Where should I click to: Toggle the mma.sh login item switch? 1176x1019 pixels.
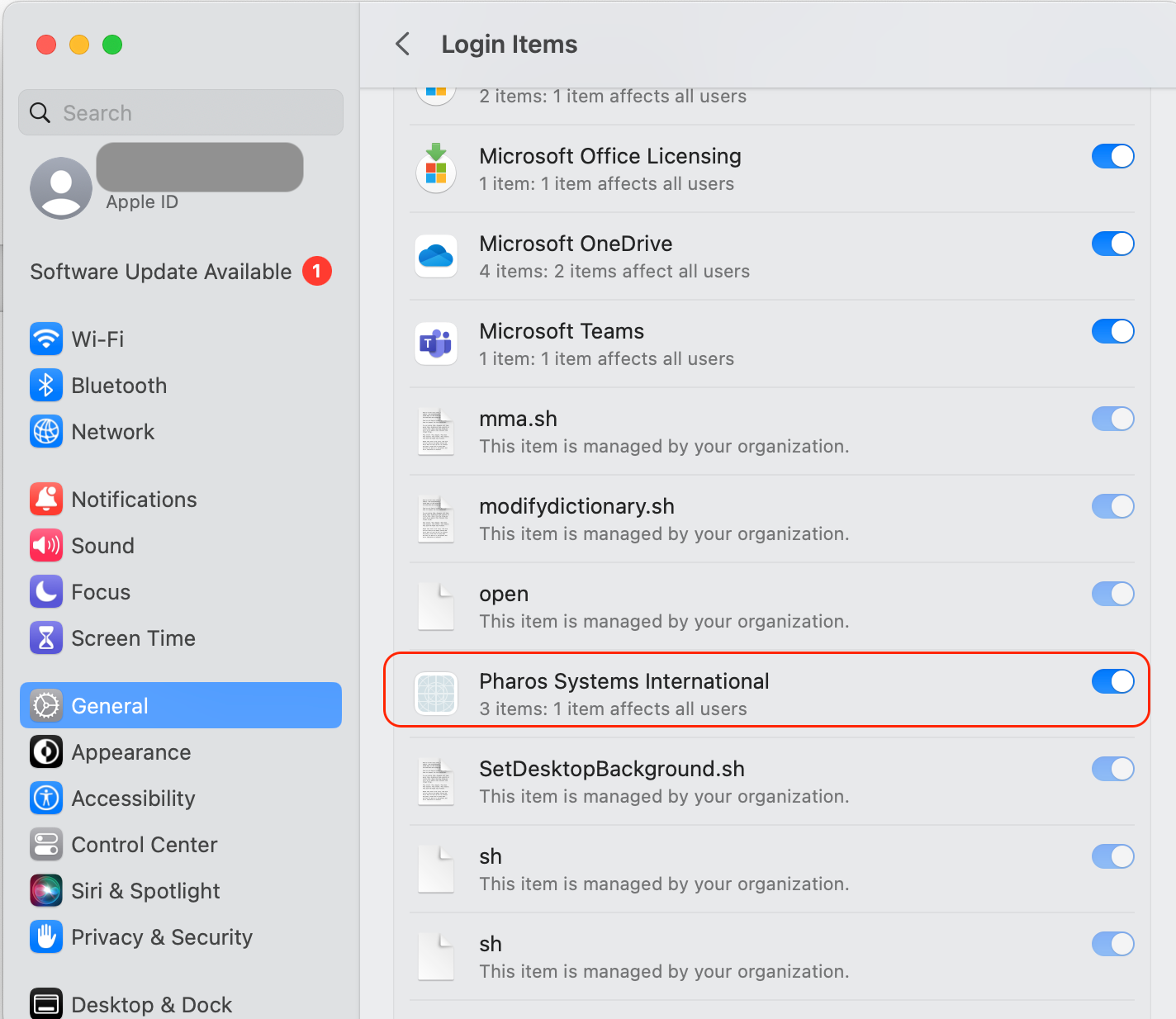tap(1113, 419)
